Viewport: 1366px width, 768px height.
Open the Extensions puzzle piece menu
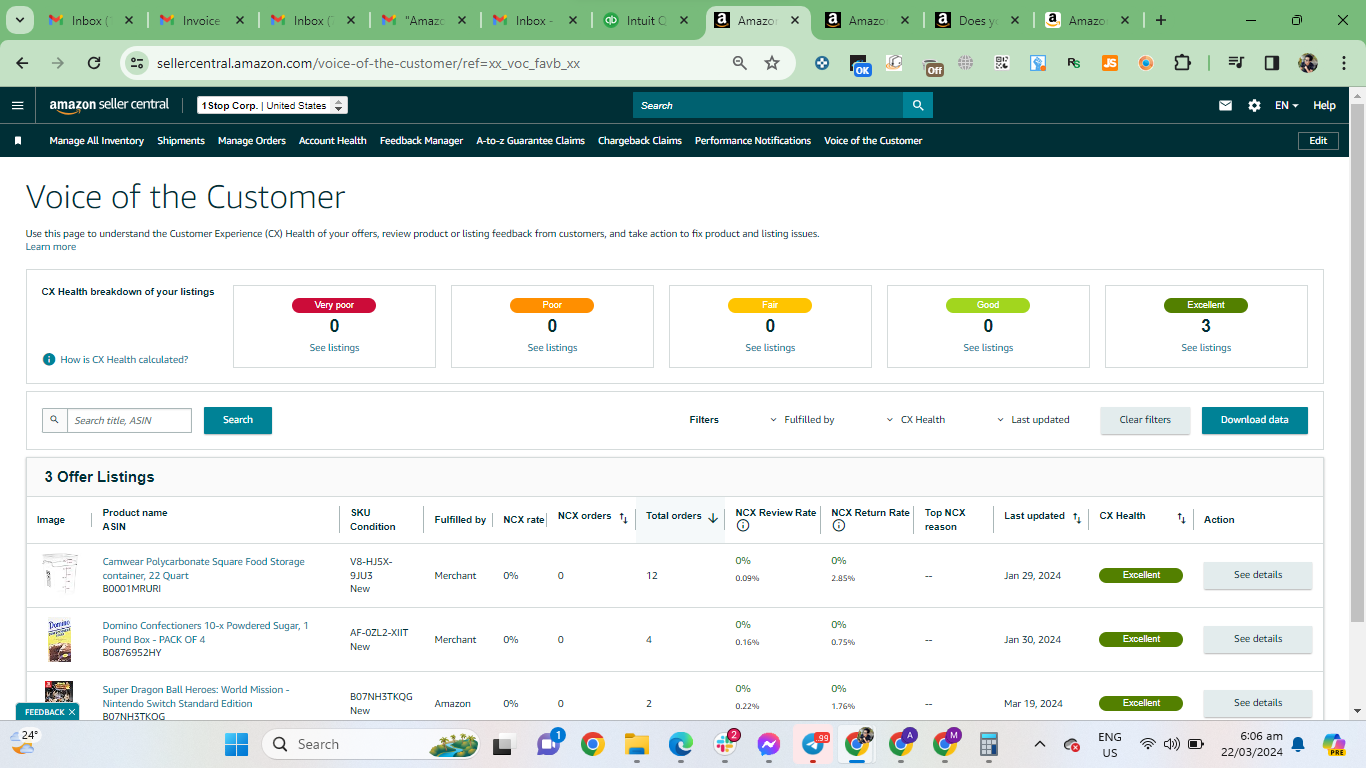point(1182,63)
